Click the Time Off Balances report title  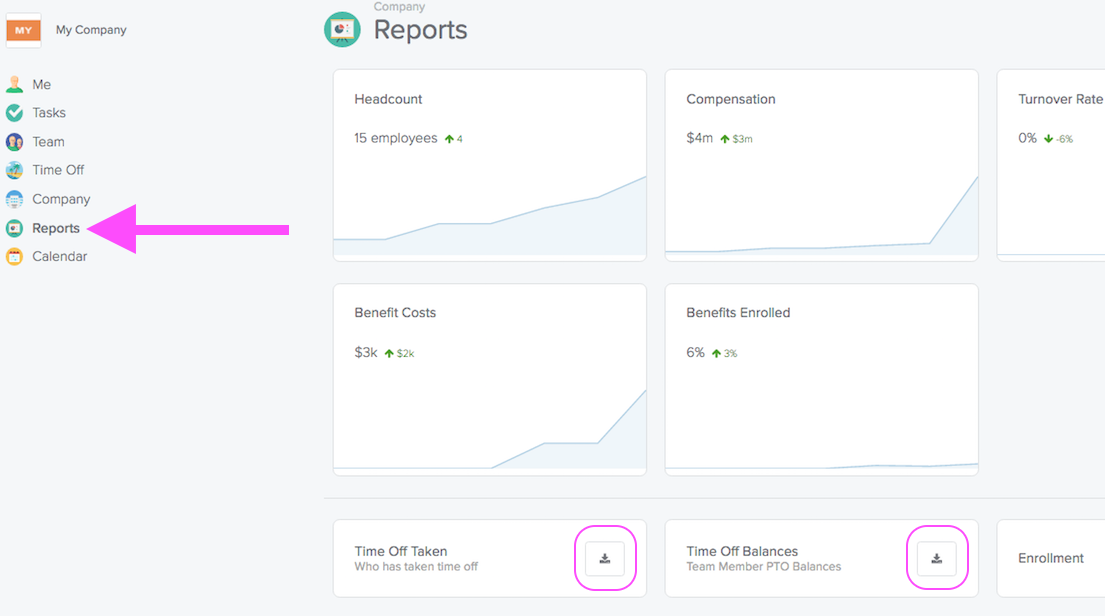(x=742, y=551)
